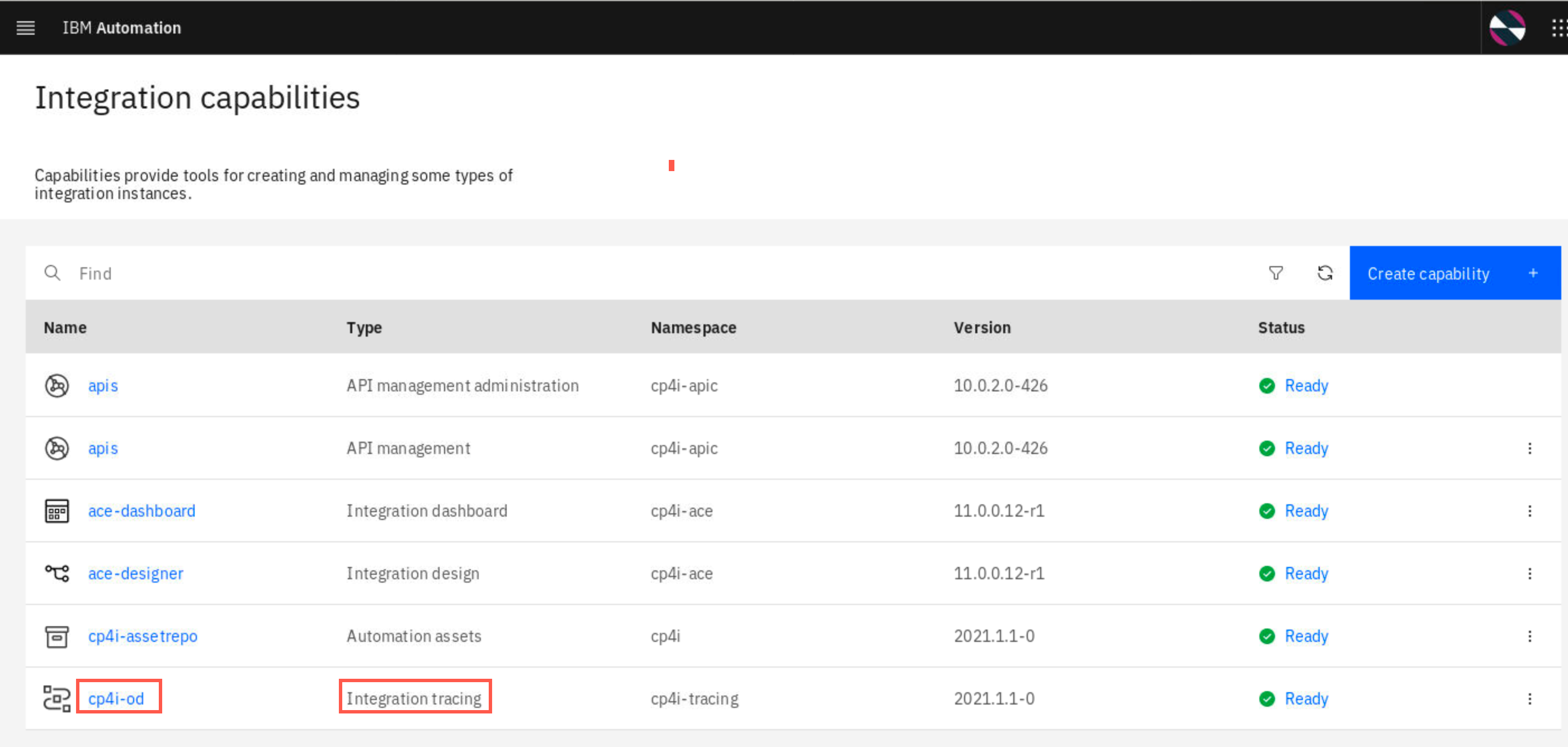Image resolution: width=1568 pixels, height=747 pixels.
Task: Click the cp4i-od tracing icon
Action: pyautogui.click(x=56, y=699)
